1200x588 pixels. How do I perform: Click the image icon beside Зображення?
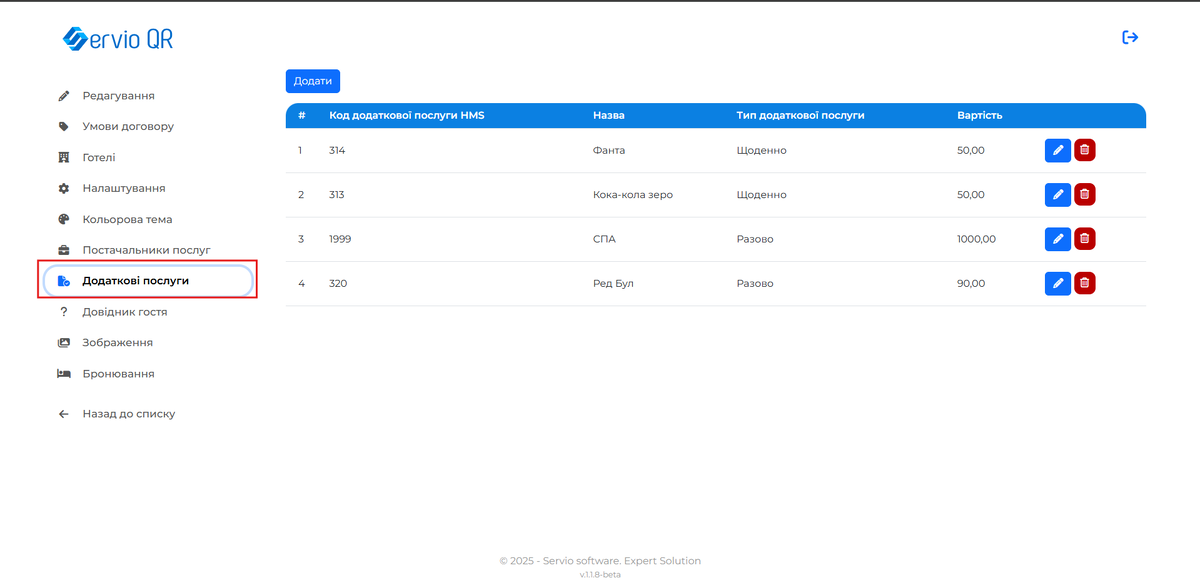coord(63,342)
